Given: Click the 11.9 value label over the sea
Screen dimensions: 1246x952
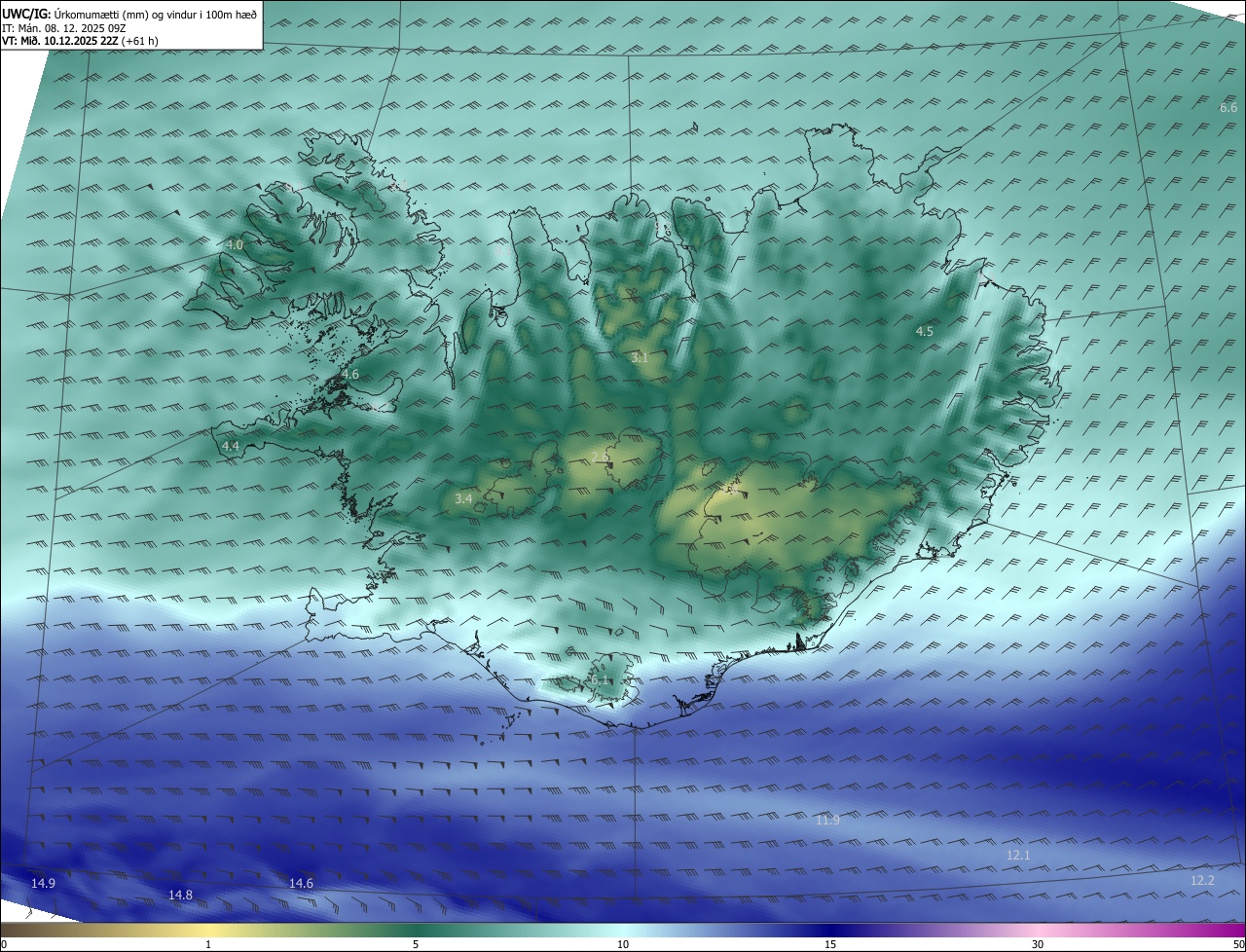Looking at the screenshot, I should [827, 821].
